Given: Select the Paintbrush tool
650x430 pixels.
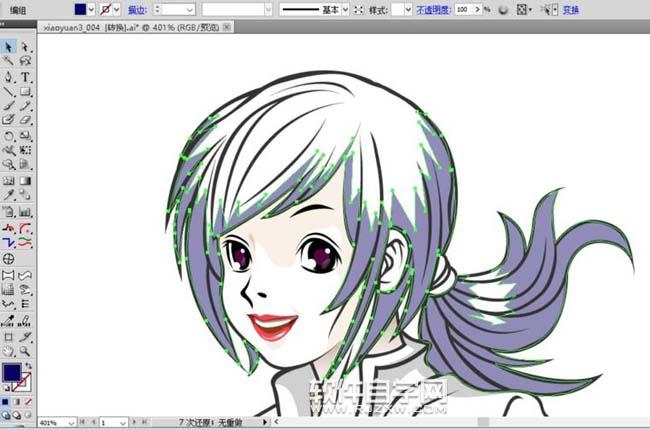Looking at the screenshot, I should click(x=8, y=106).
